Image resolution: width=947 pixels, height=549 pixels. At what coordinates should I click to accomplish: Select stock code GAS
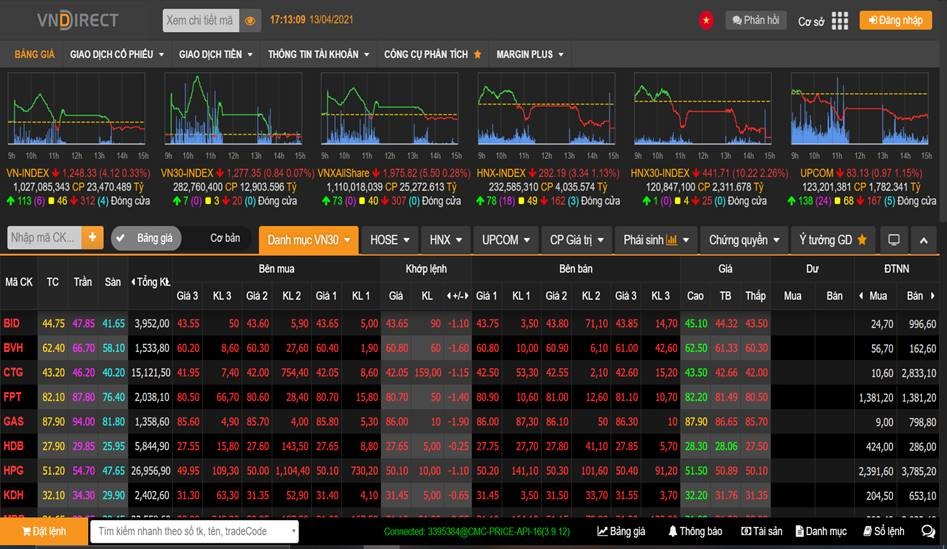tap(13, 422)
